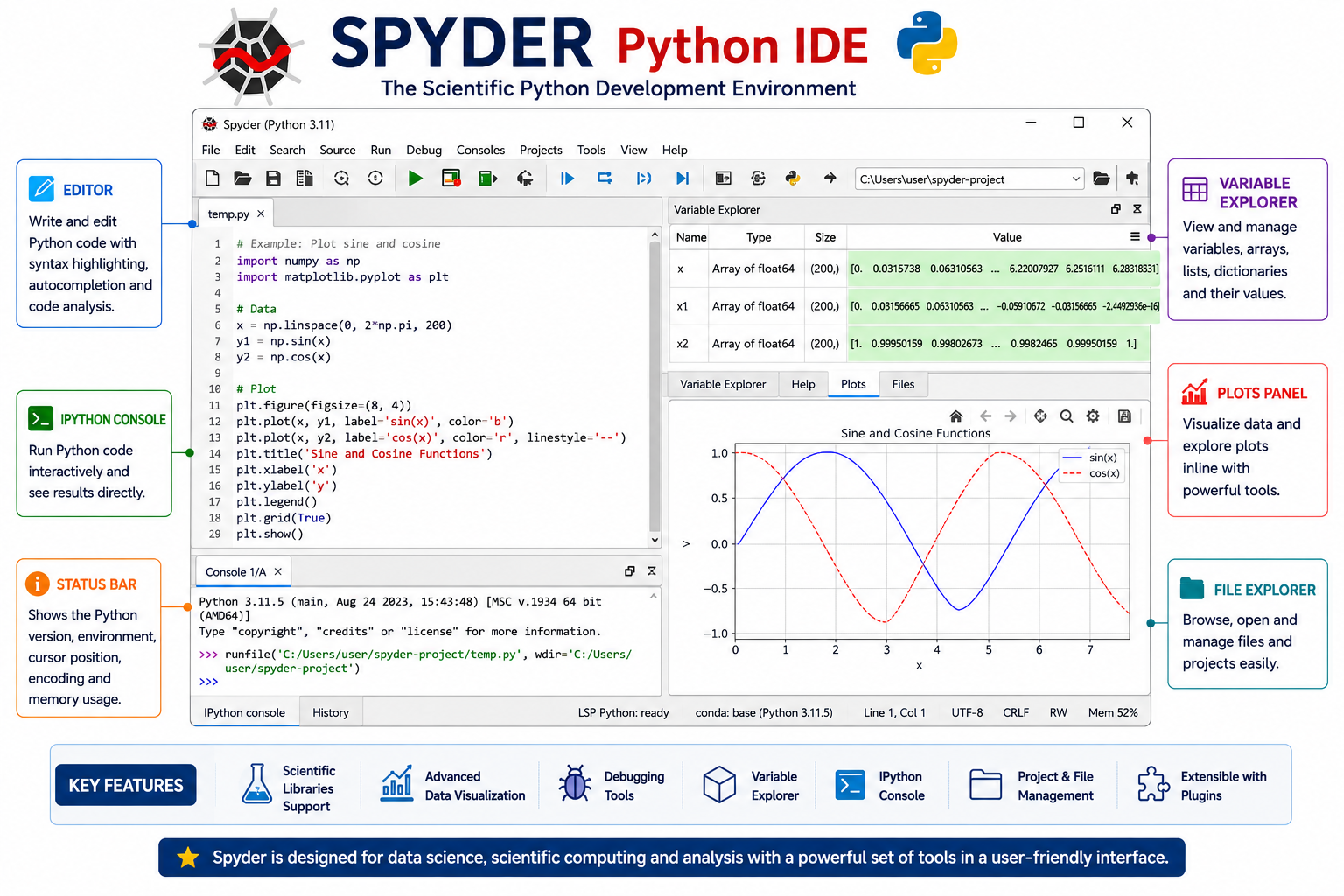1344x896 pixels.
Task: Go to previous plot with left arrow
Action: [x=985, y=416]
